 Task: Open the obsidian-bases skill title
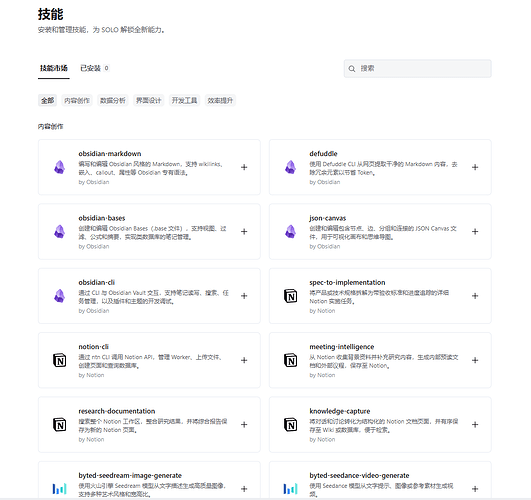[x=102, y=218]
